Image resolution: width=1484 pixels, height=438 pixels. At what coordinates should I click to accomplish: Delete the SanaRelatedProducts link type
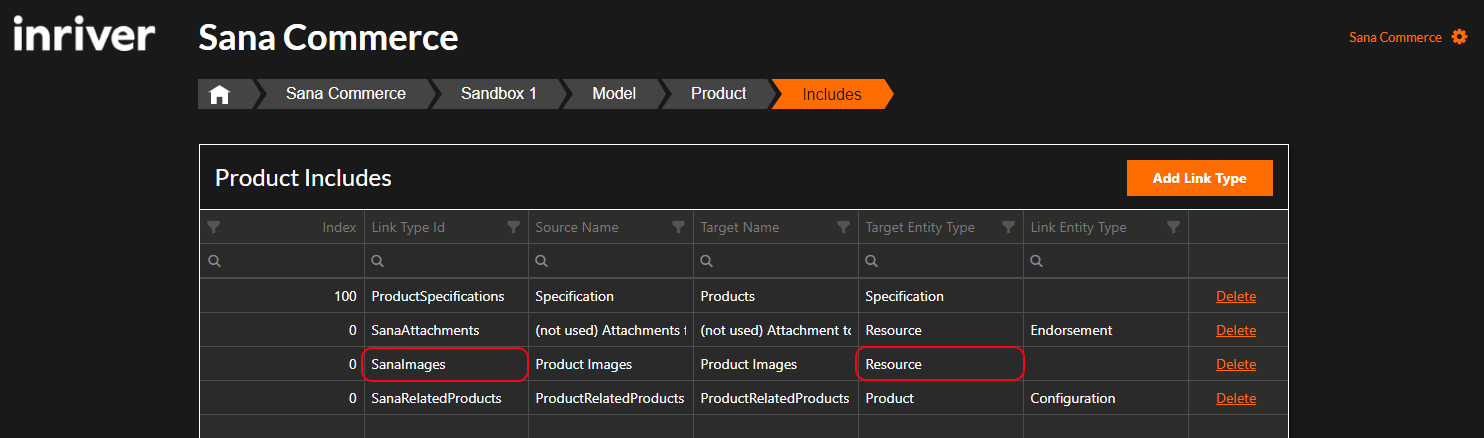[1236, 398]
